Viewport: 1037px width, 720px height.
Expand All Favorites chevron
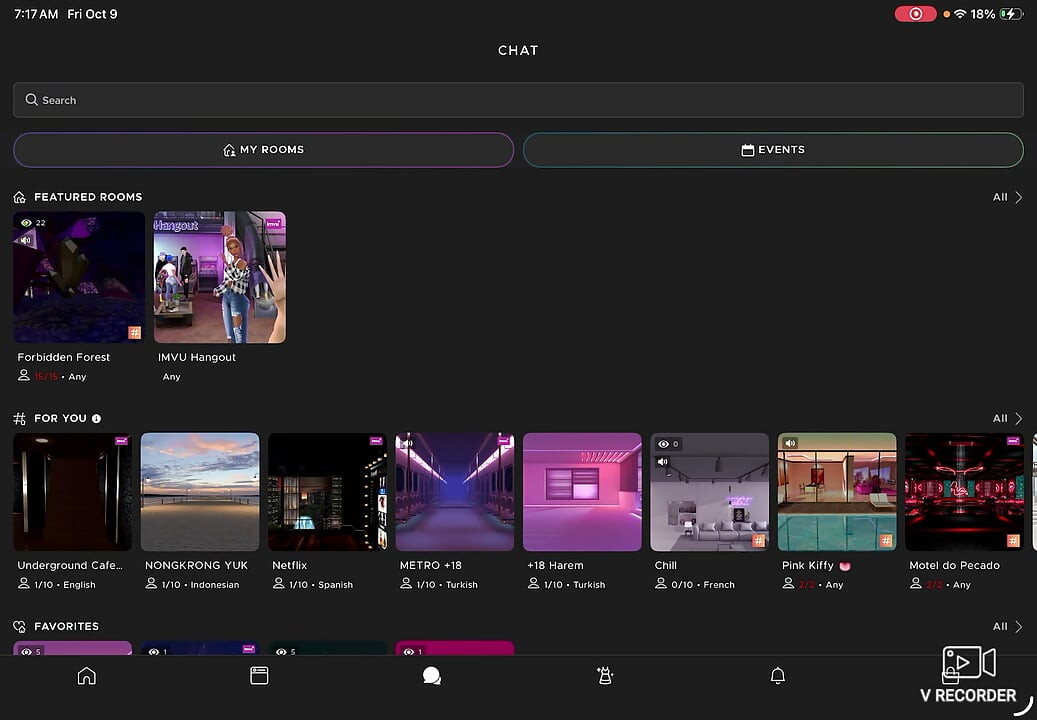pyautogui.click(x=1018, y=626)
